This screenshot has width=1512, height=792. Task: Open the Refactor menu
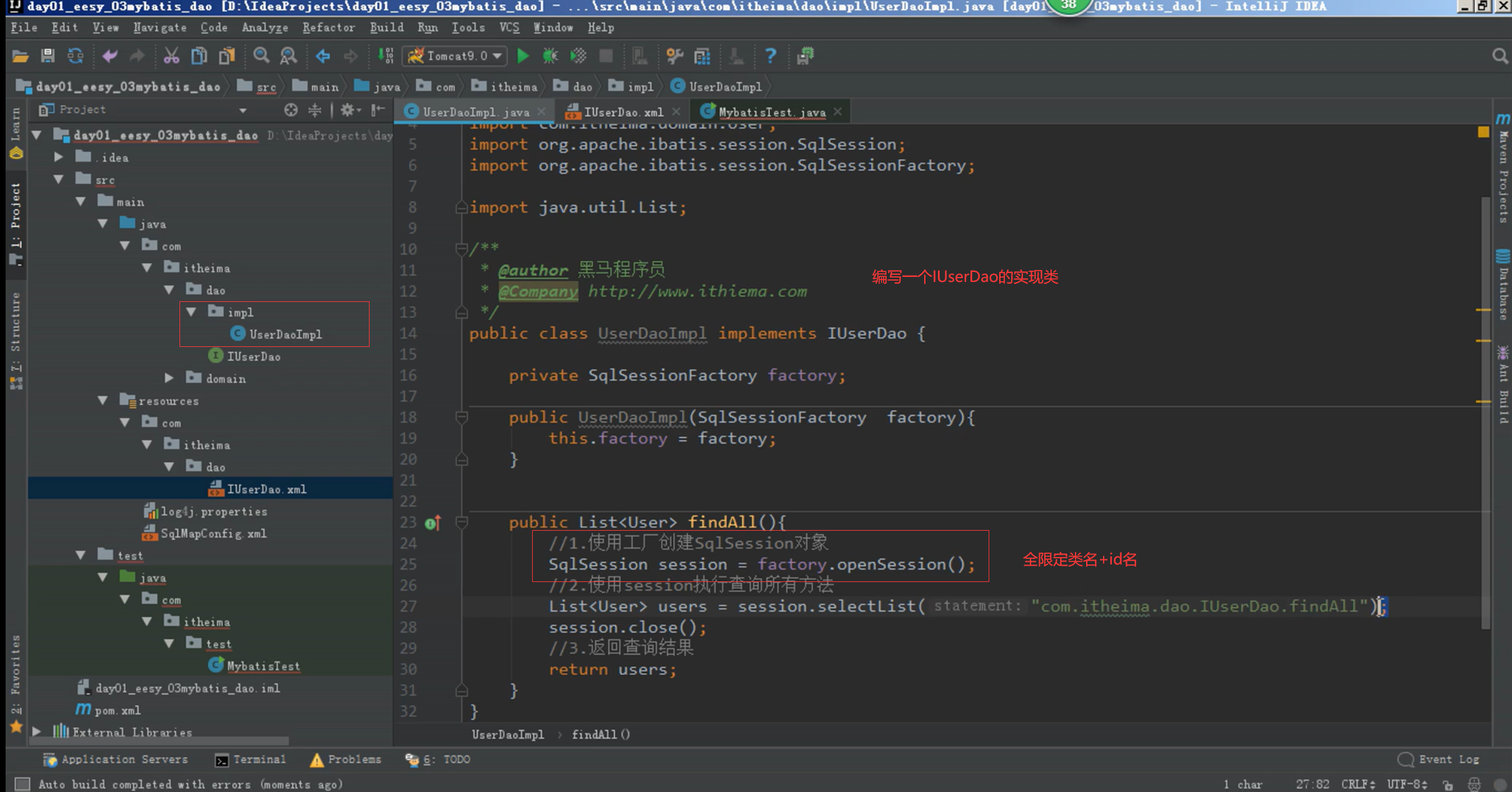pyautogui.click(x=328, y=28)
